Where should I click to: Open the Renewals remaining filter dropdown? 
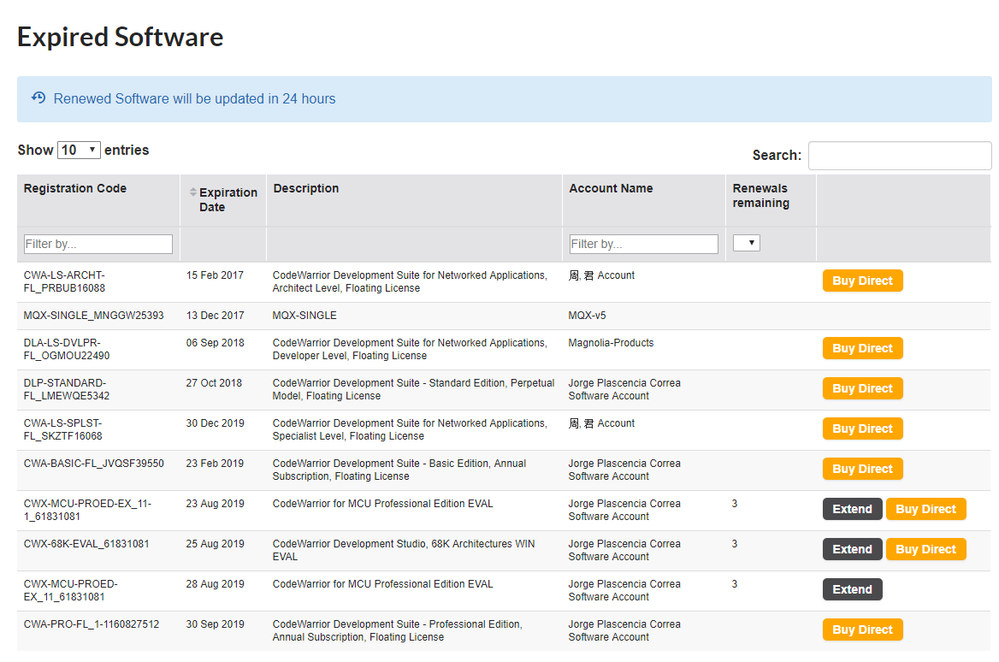point(747,243)
